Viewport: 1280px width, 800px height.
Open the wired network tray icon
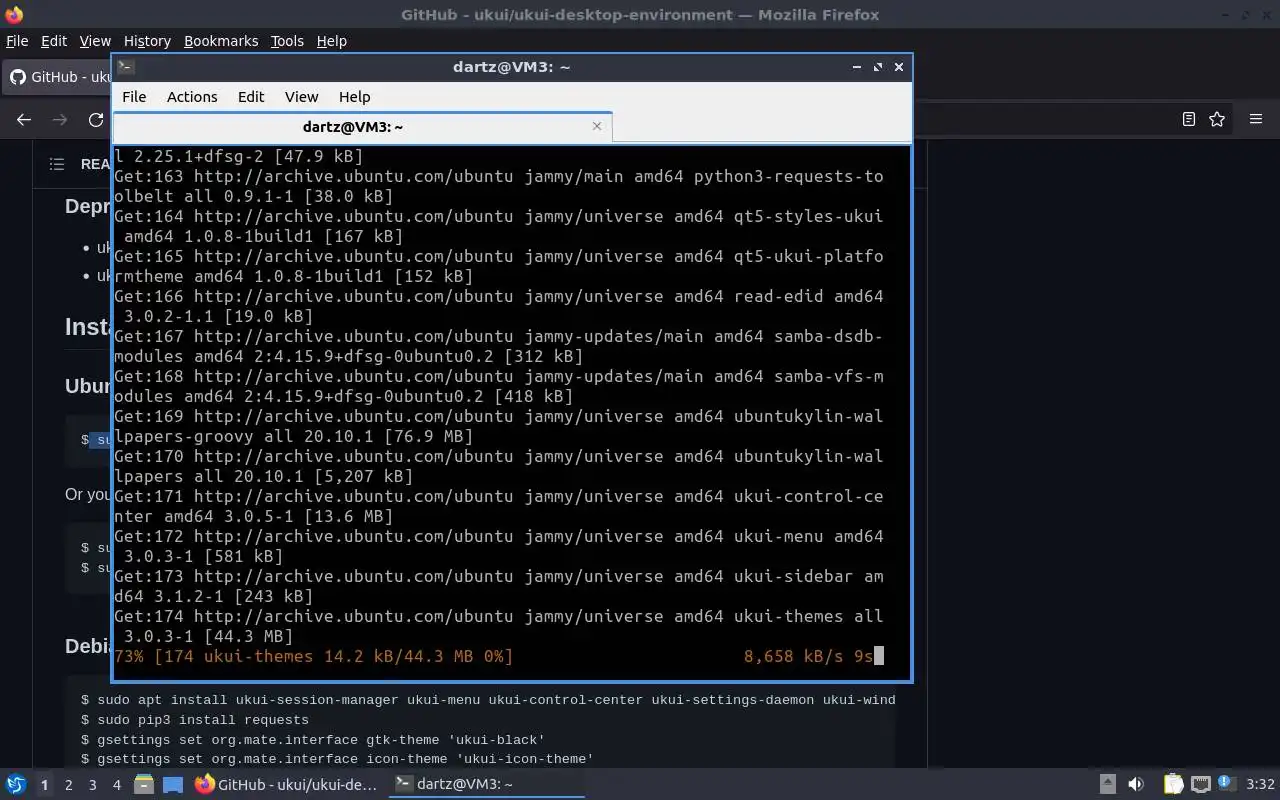1201,784
